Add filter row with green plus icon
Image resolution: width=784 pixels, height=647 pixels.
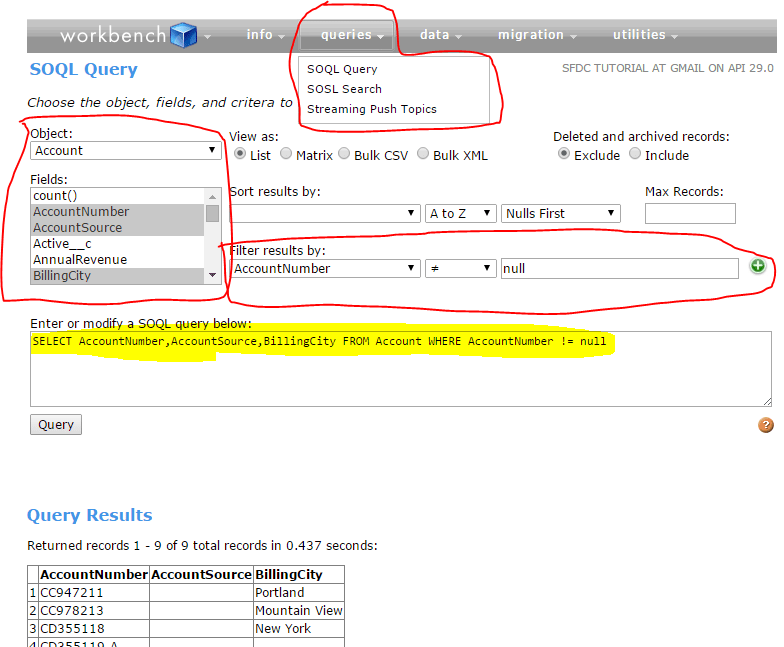click(758, 266)
